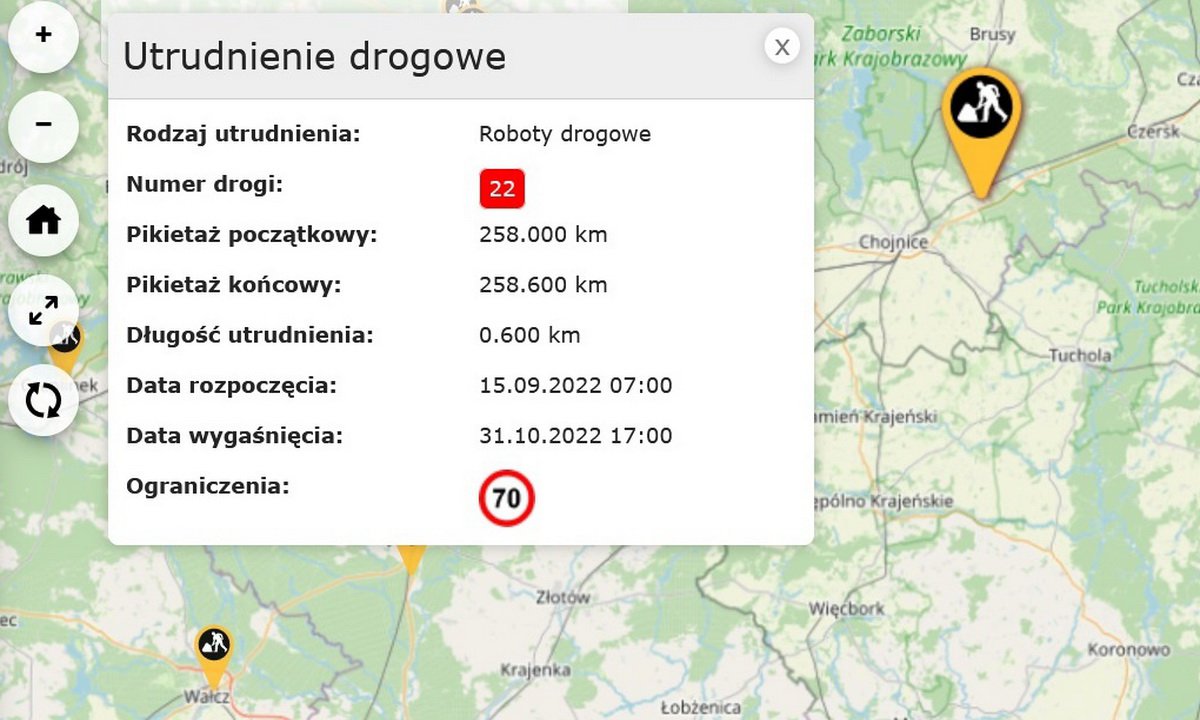Click the 70 speed limit sign
The height and width of the screenshot is (720, 1200).
click(x=507, y=498)
